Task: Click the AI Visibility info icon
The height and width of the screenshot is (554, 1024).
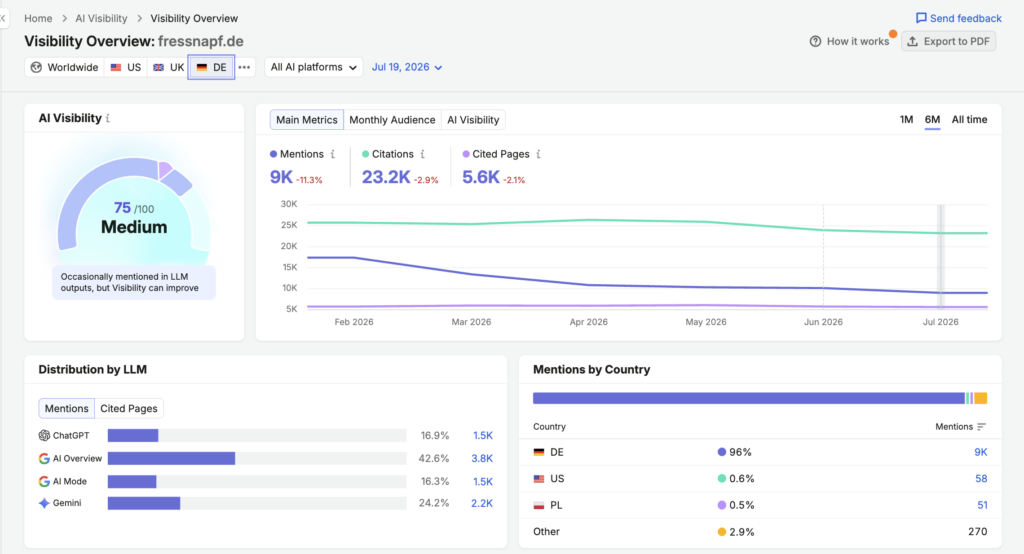Action: pyautogui.click(x=108, y=118)
